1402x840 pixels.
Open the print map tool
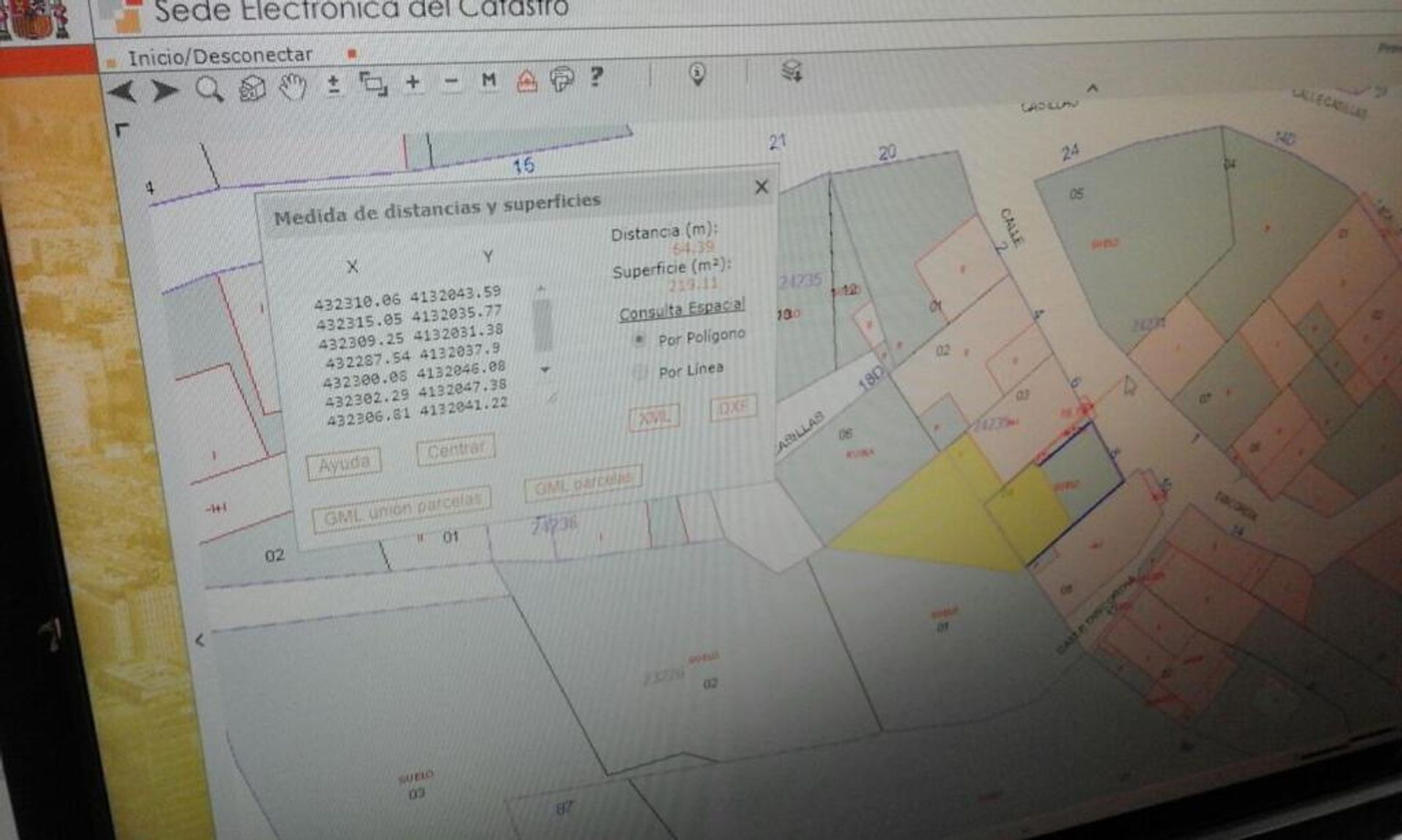point(562,78)
